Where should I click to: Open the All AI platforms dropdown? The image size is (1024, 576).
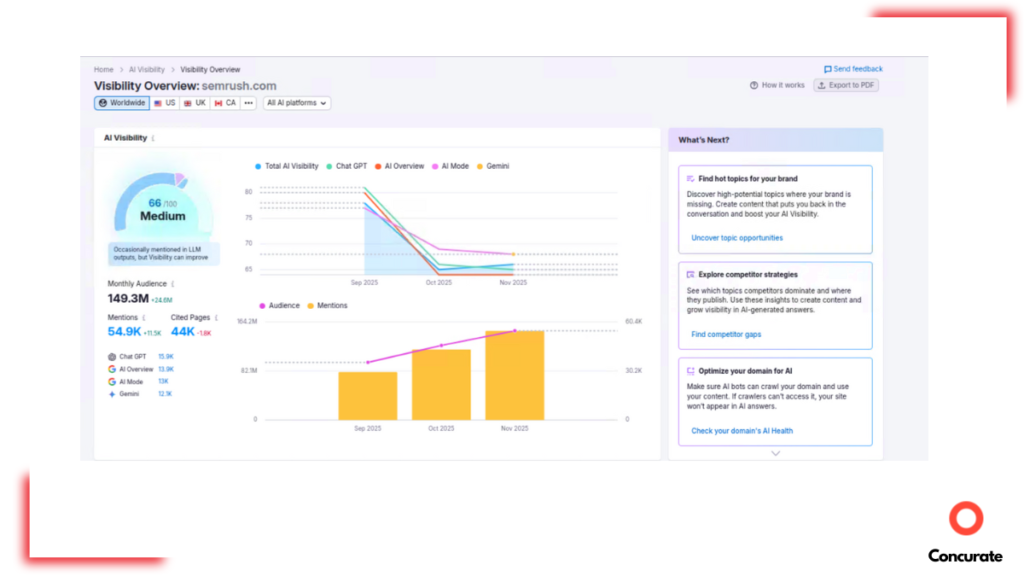(296, 103)
